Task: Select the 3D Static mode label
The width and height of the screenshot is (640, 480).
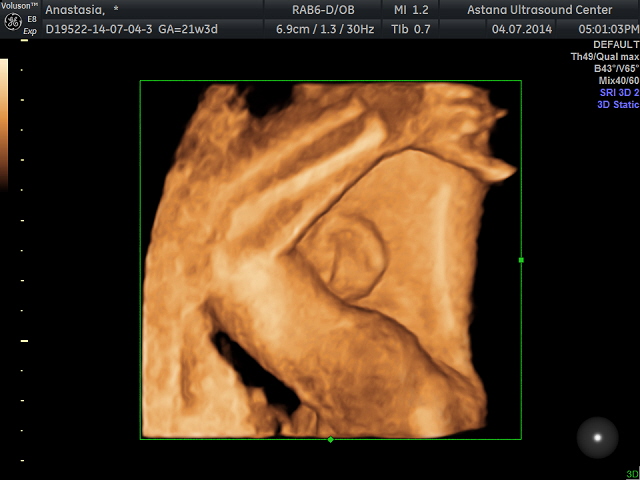Action: point(617,104)
